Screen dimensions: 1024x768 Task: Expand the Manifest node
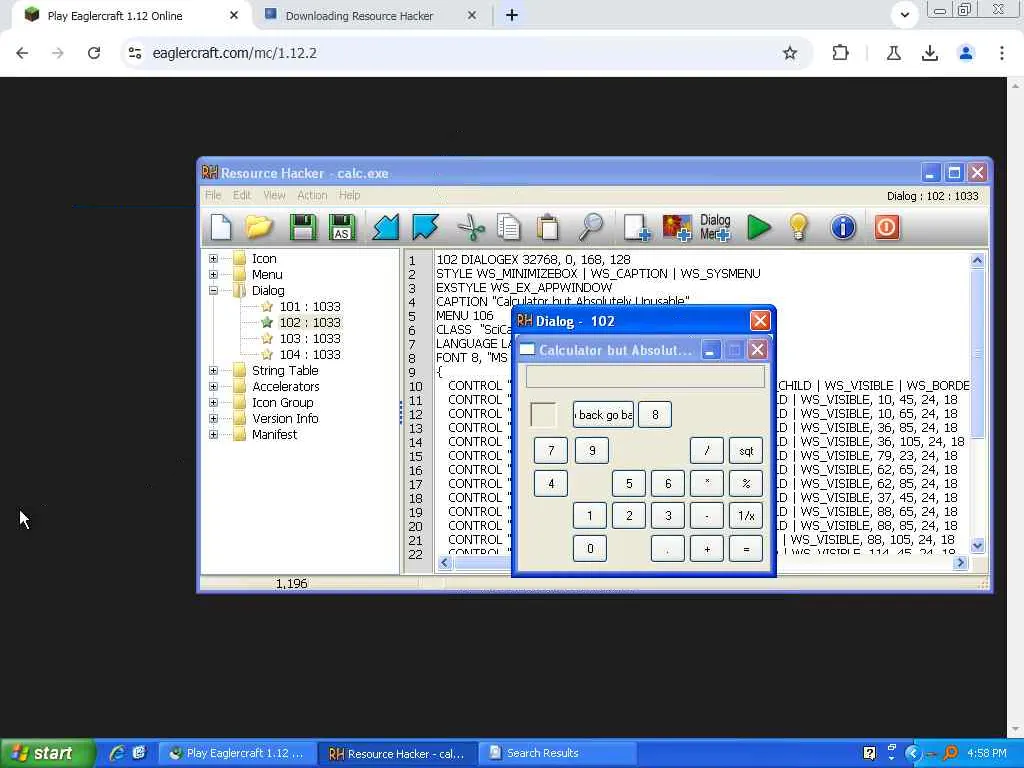pos(213,434)
